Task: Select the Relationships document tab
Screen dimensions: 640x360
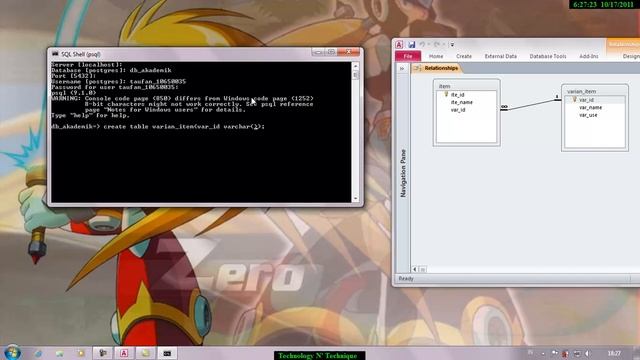Action: click(x=437, y=68)
